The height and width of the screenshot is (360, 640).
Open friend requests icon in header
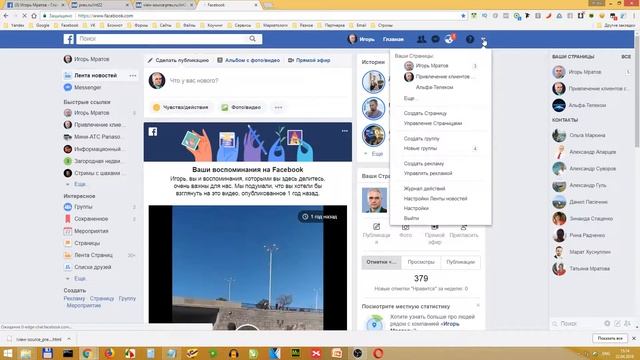point(421,39)
